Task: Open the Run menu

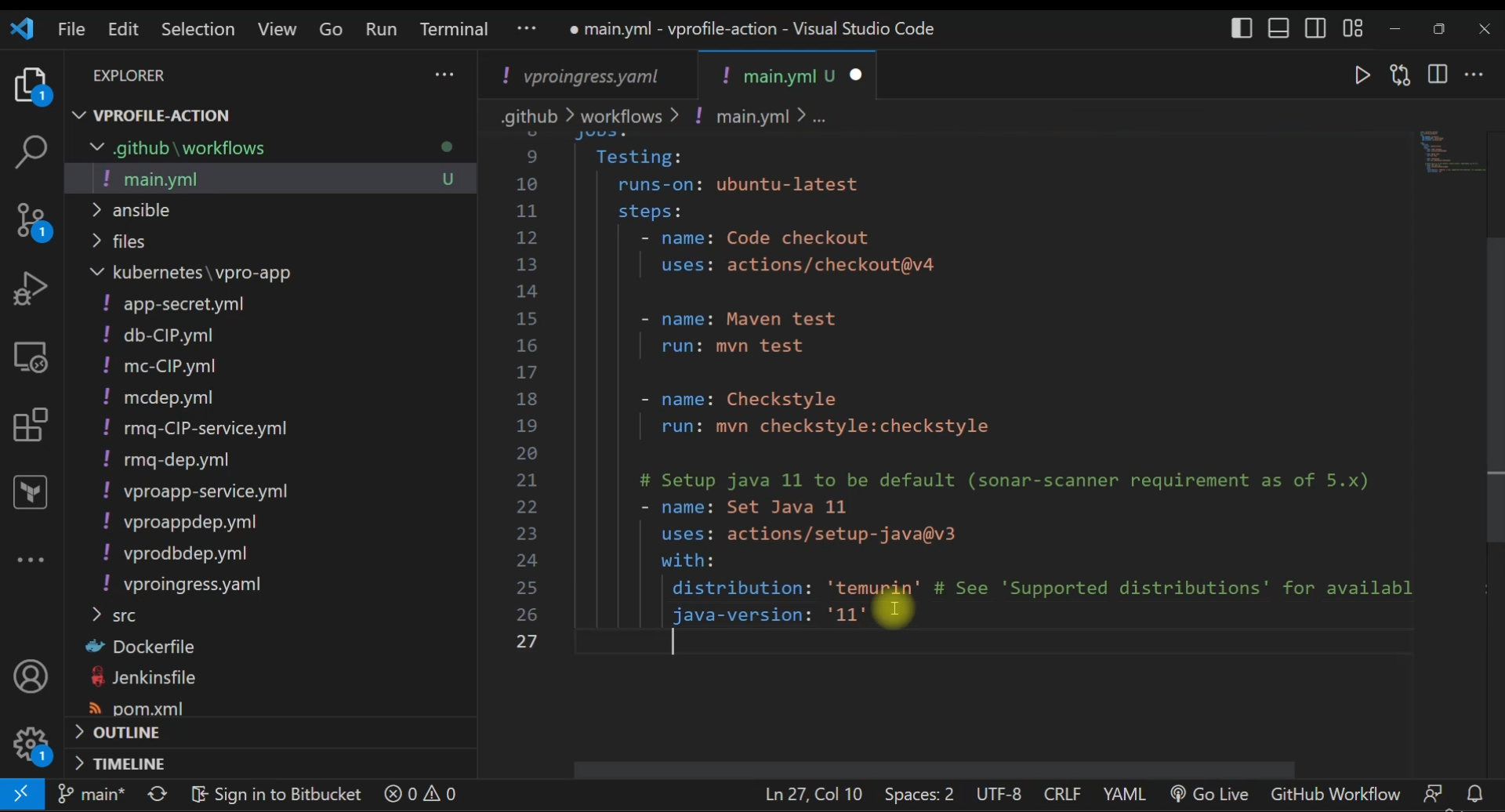Action: point(383,30)
